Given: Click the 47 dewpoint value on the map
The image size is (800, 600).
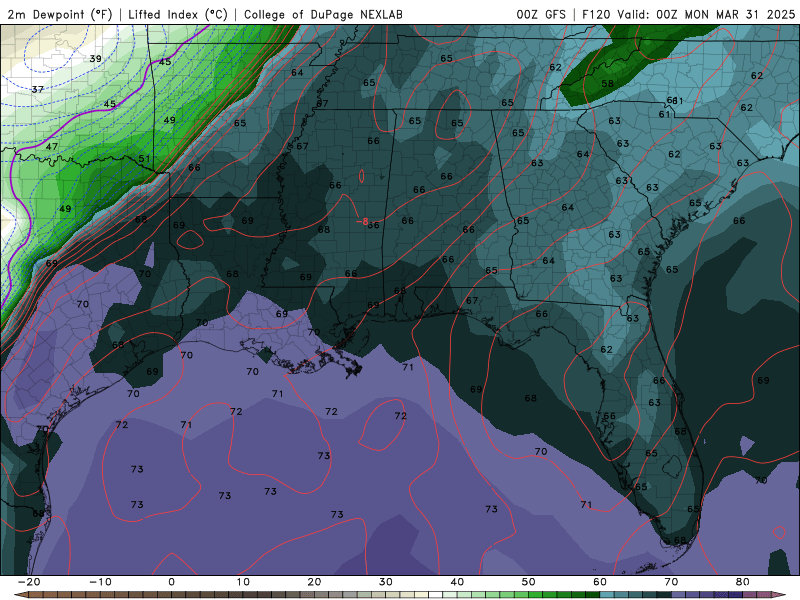Looking at the screenshot, I should 52,146.
